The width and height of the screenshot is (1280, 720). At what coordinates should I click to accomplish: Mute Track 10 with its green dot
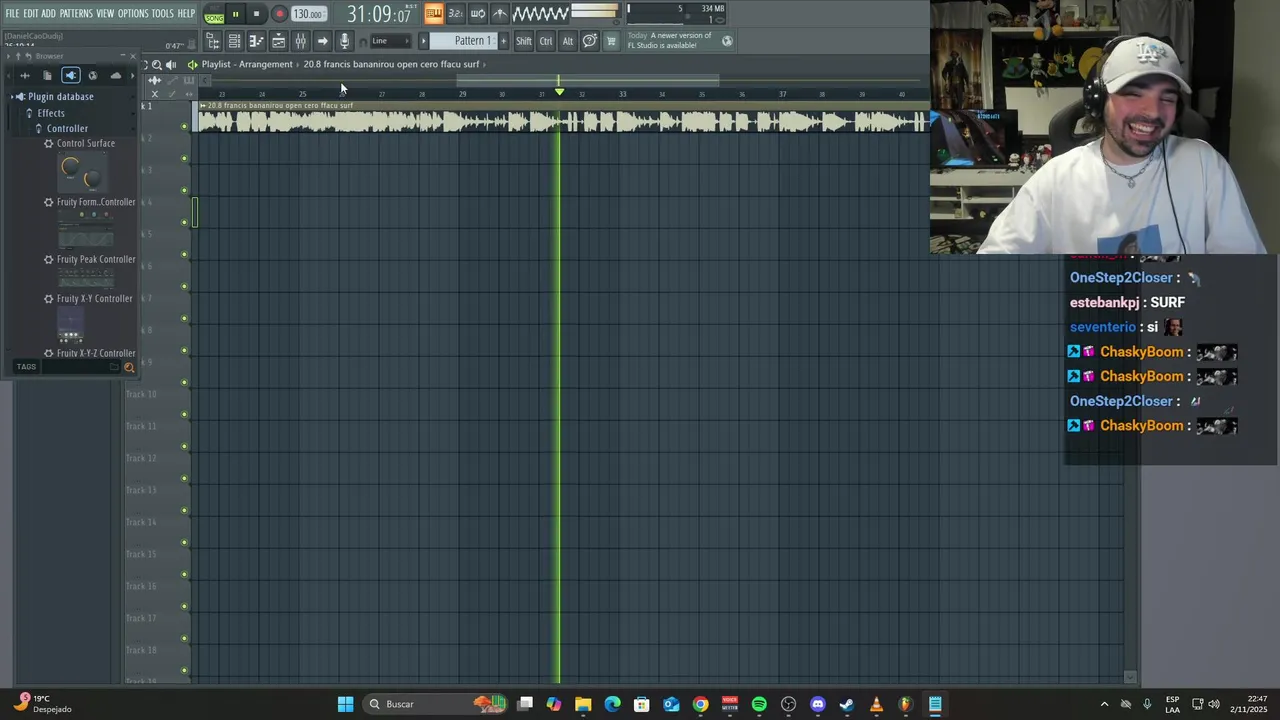click(184, 414)
